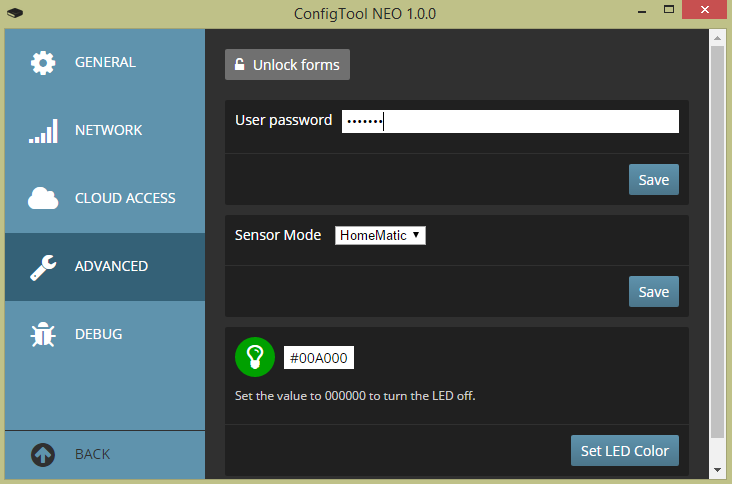Click the General gear icon
The width and height of the screenshot is (732, 484).
tap(43, 63)
